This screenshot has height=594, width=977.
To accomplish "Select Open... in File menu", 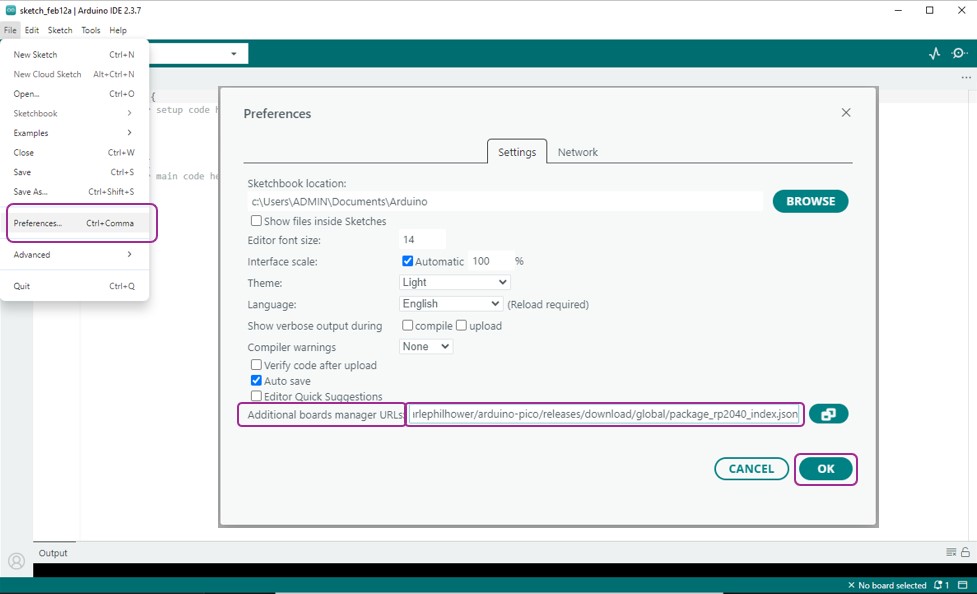I will 75,94.
